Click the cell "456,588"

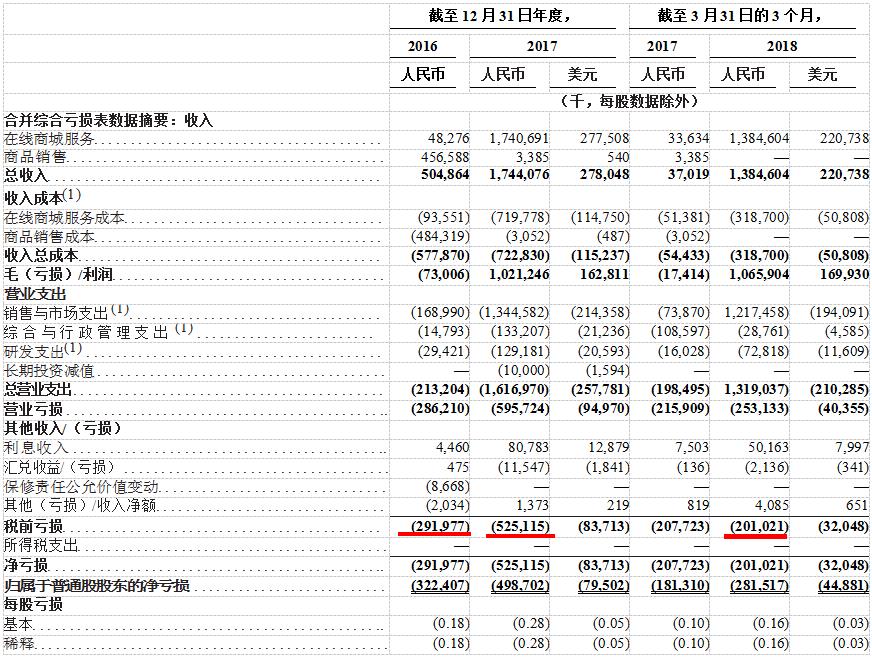[445, 157]
